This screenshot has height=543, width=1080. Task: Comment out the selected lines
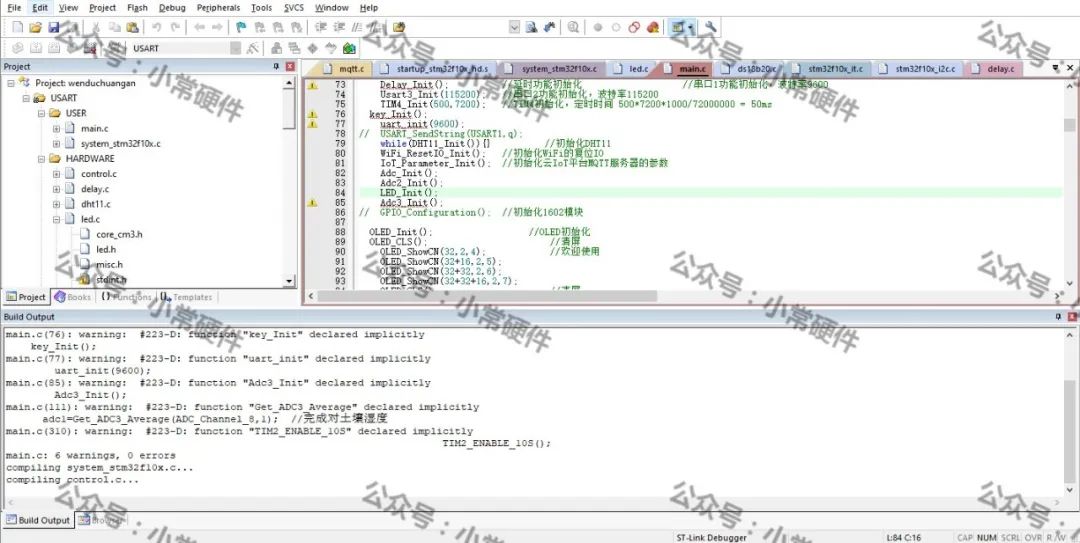pos(357,28)
